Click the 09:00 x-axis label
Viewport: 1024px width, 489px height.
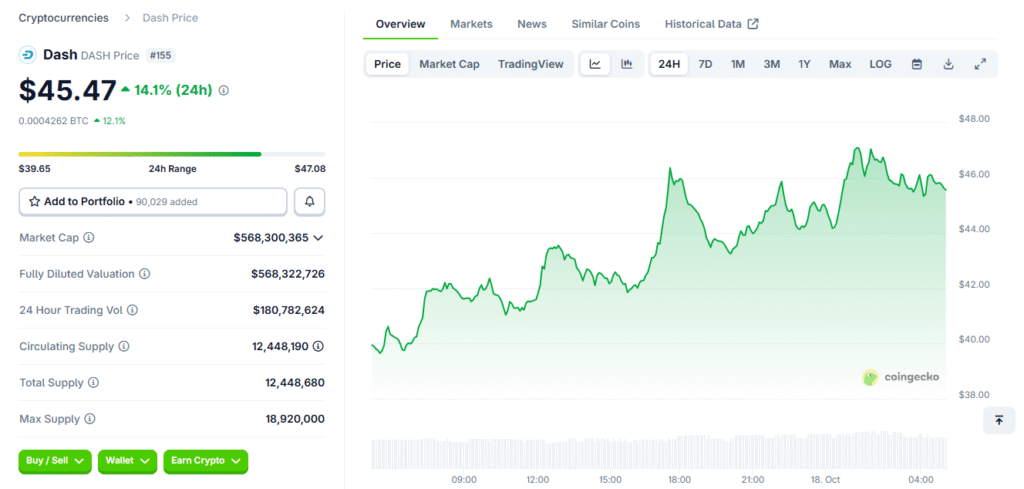pyautogui.click(x=464, y=480)
